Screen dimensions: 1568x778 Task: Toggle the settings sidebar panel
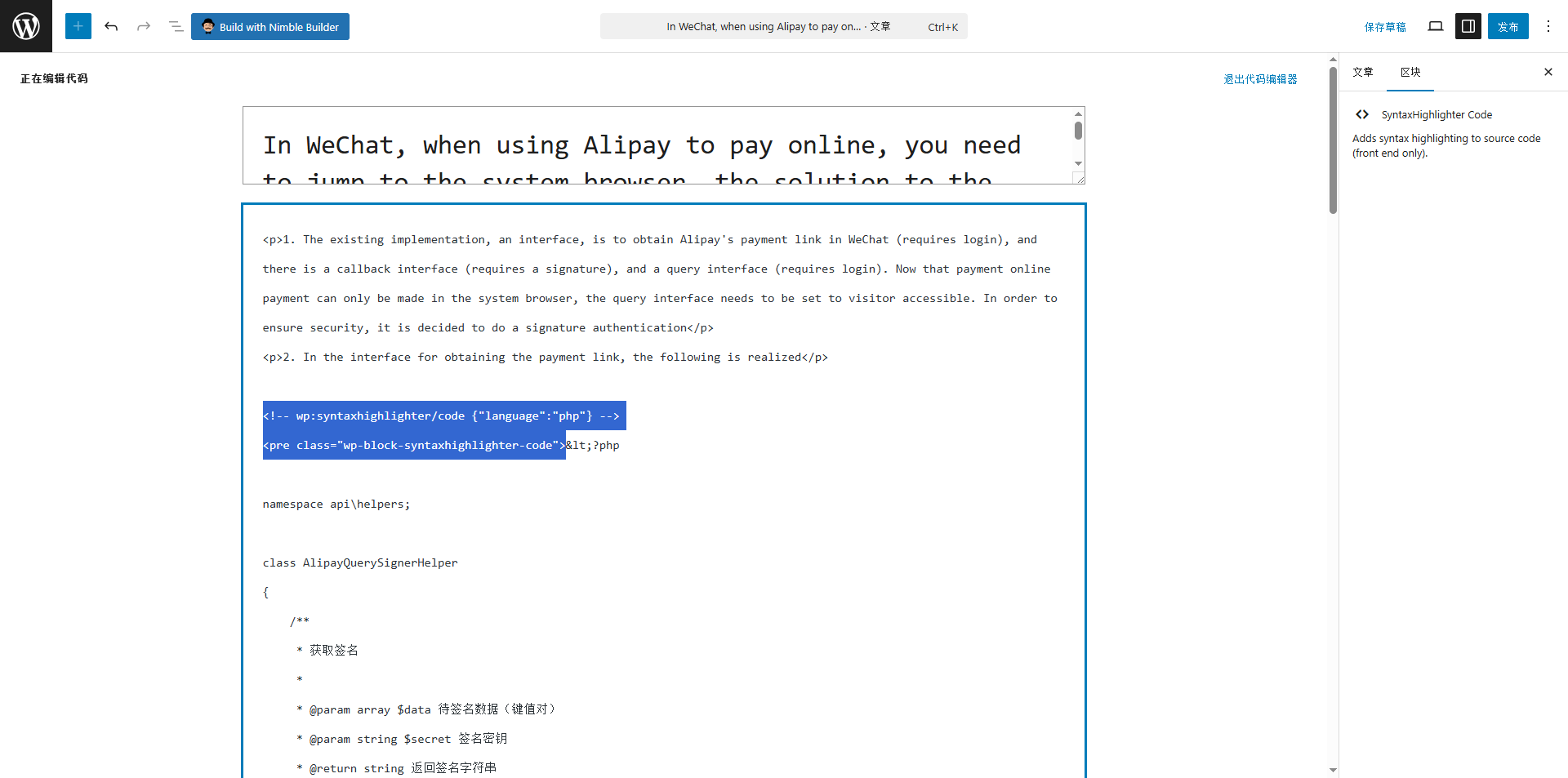(1468, 26)
